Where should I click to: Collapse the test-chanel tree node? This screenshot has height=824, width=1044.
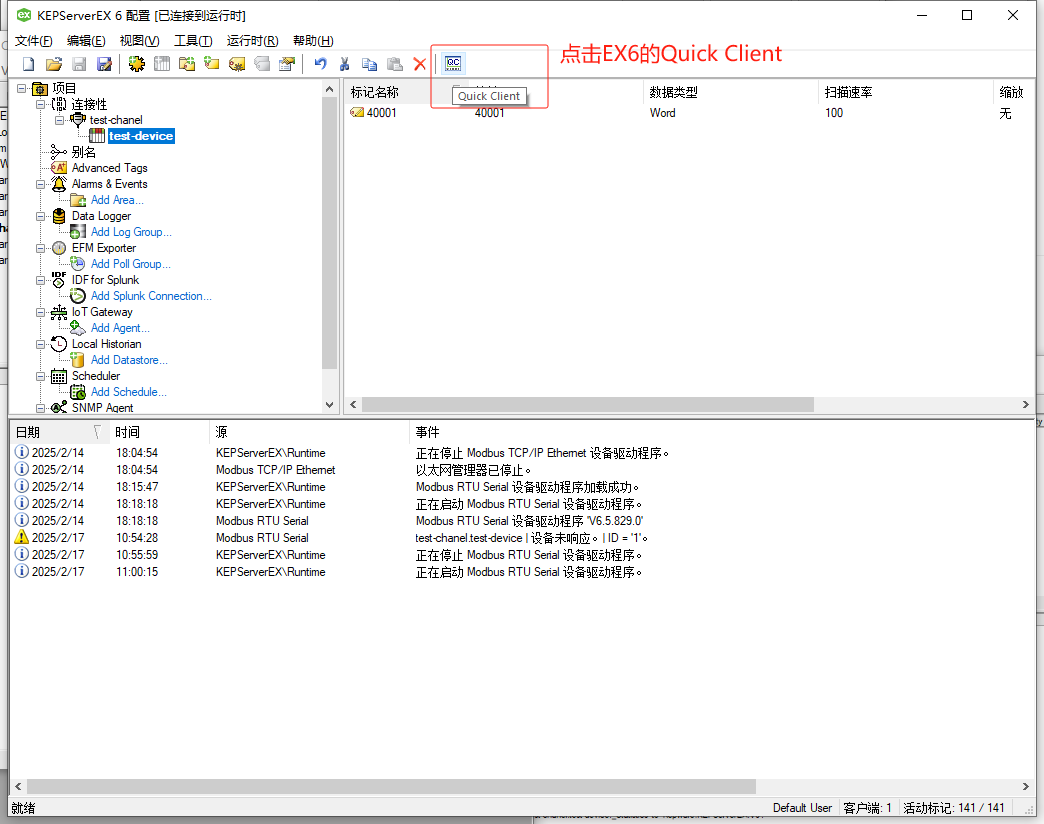[59, 120]
